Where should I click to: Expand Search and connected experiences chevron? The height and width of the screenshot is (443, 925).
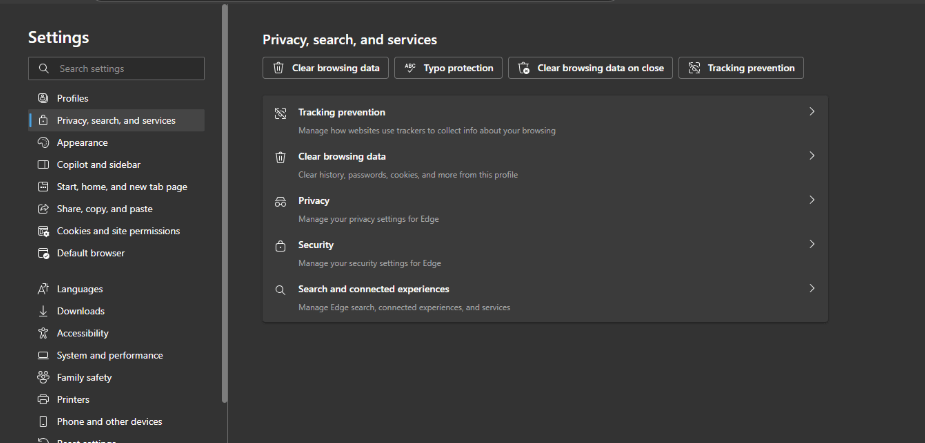click(x=812, y=288)
